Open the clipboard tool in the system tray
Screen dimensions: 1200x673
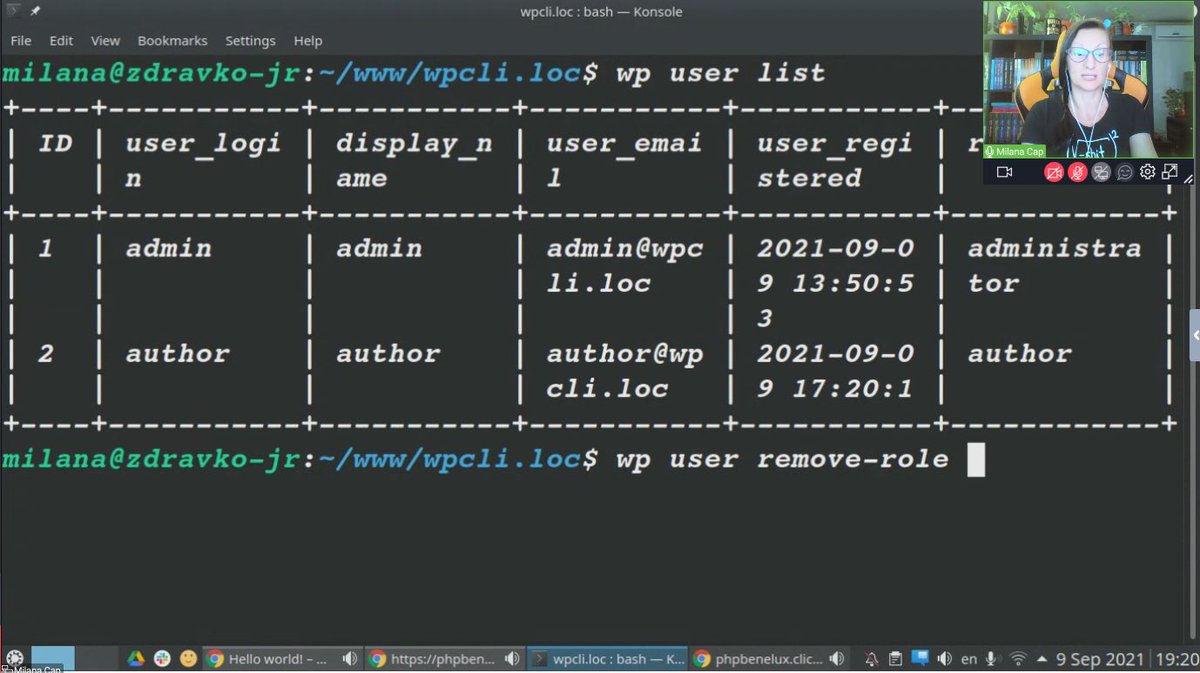(x=896, y=658)
